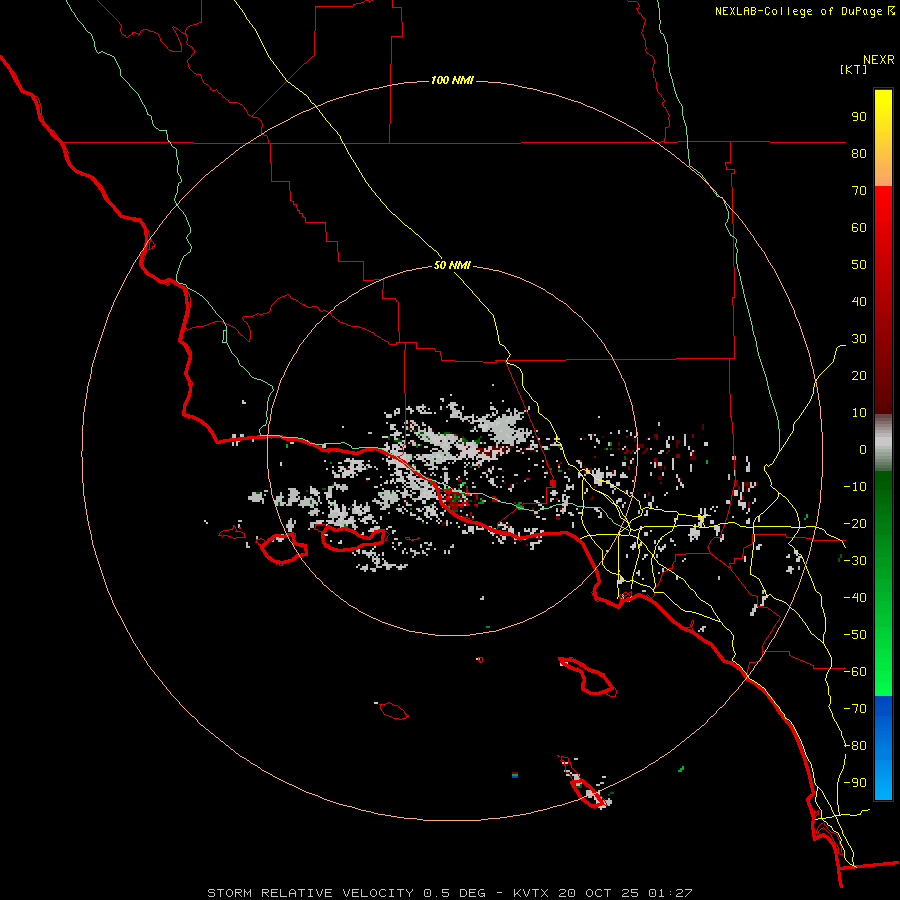The width and height of the screenshot is (900, 900).
Task: Click the KVTX radar site identifier
Action: pyautogui.click(x=531, y=893)
